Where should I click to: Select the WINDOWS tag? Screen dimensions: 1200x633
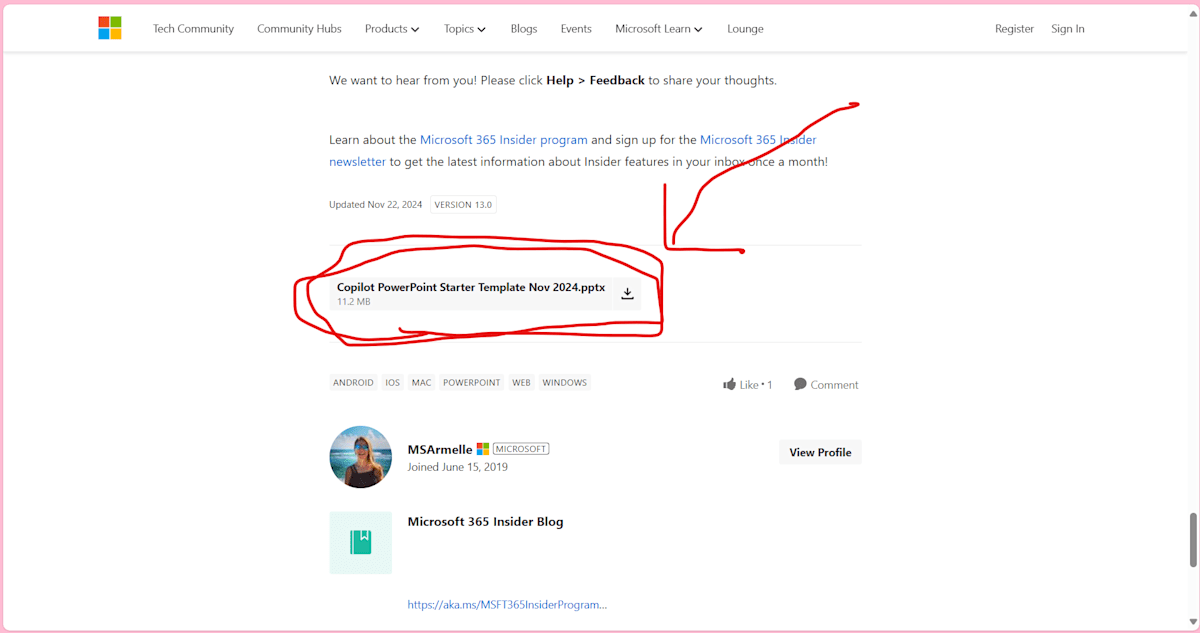[x=565, y=383]
